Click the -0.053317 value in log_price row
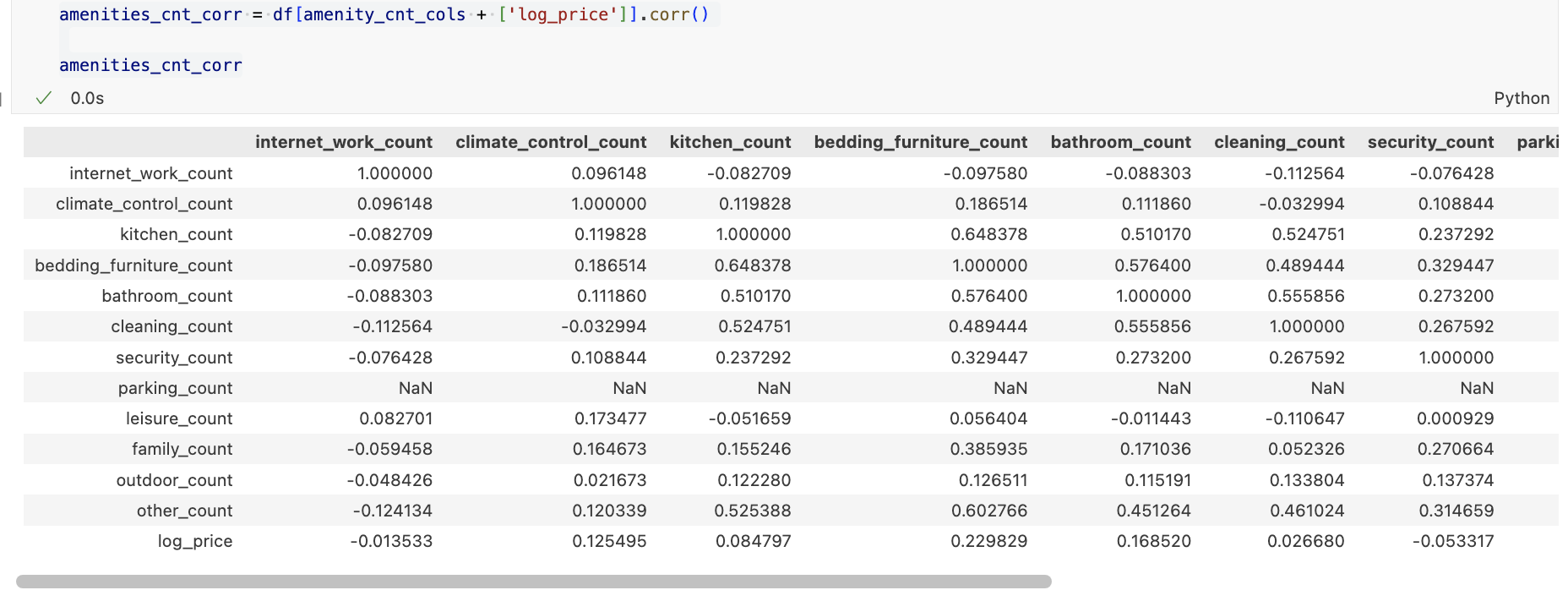Image resolution: width=1568 pixels, height=612 pixels. point(1453,541)
